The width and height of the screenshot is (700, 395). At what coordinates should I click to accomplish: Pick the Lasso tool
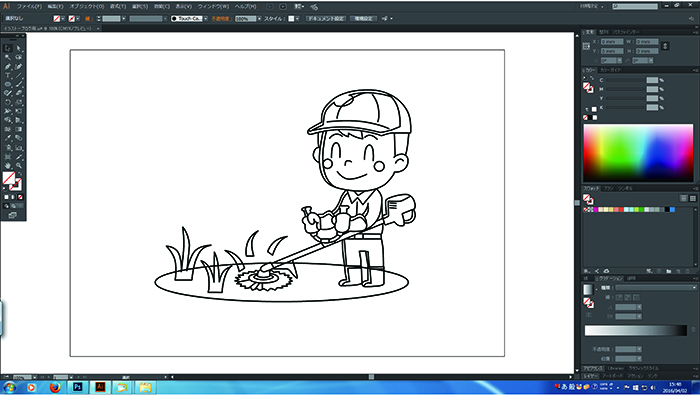tap(19, 58)
